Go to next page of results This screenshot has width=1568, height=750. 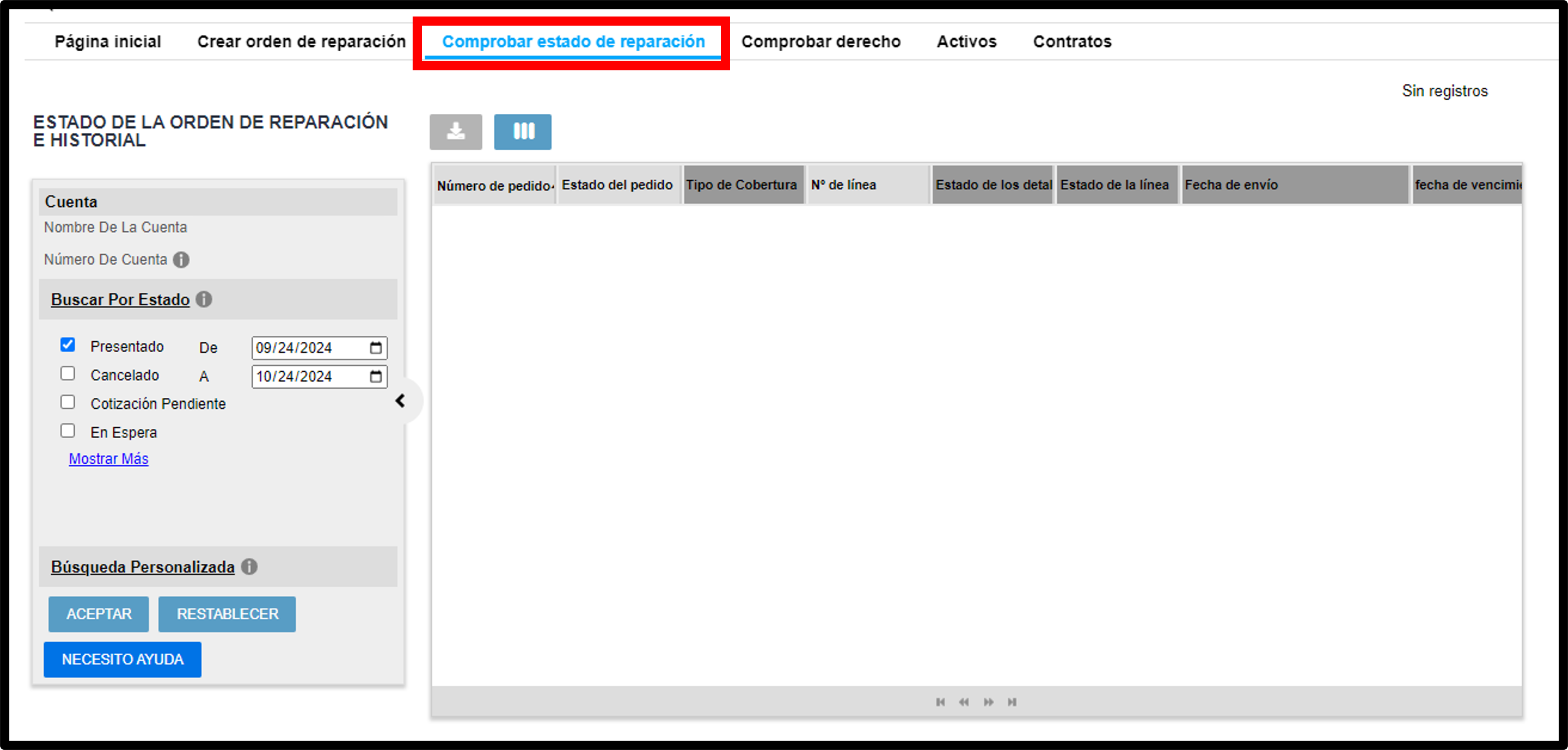989,702
